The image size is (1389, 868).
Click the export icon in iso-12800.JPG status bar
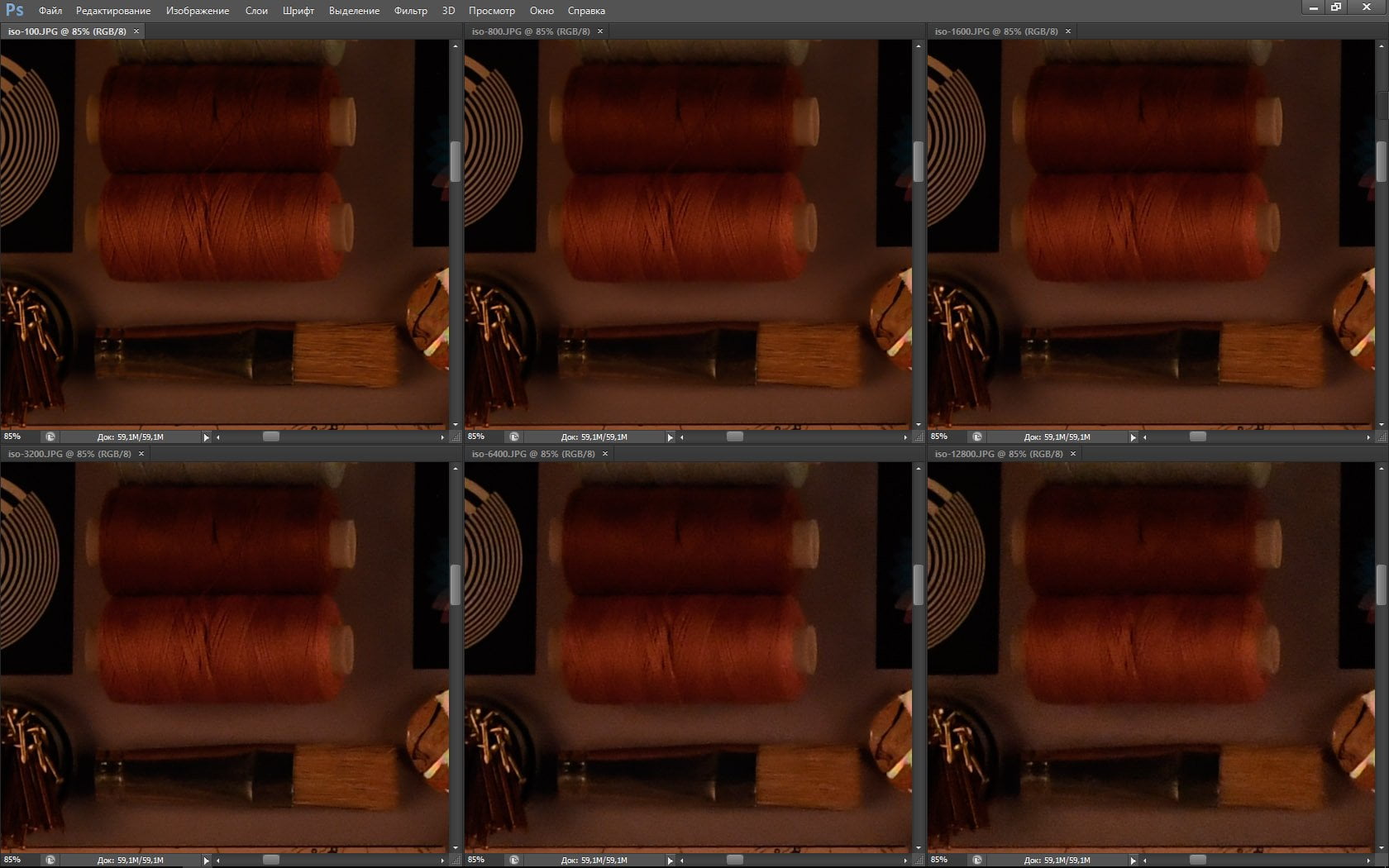click(x=977, y=860)
